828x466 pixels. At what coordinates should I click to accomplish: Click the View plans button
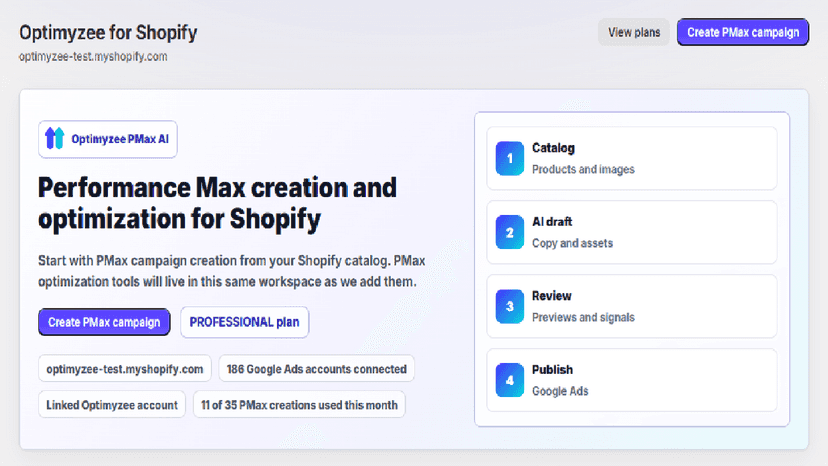tap(634, 32)
